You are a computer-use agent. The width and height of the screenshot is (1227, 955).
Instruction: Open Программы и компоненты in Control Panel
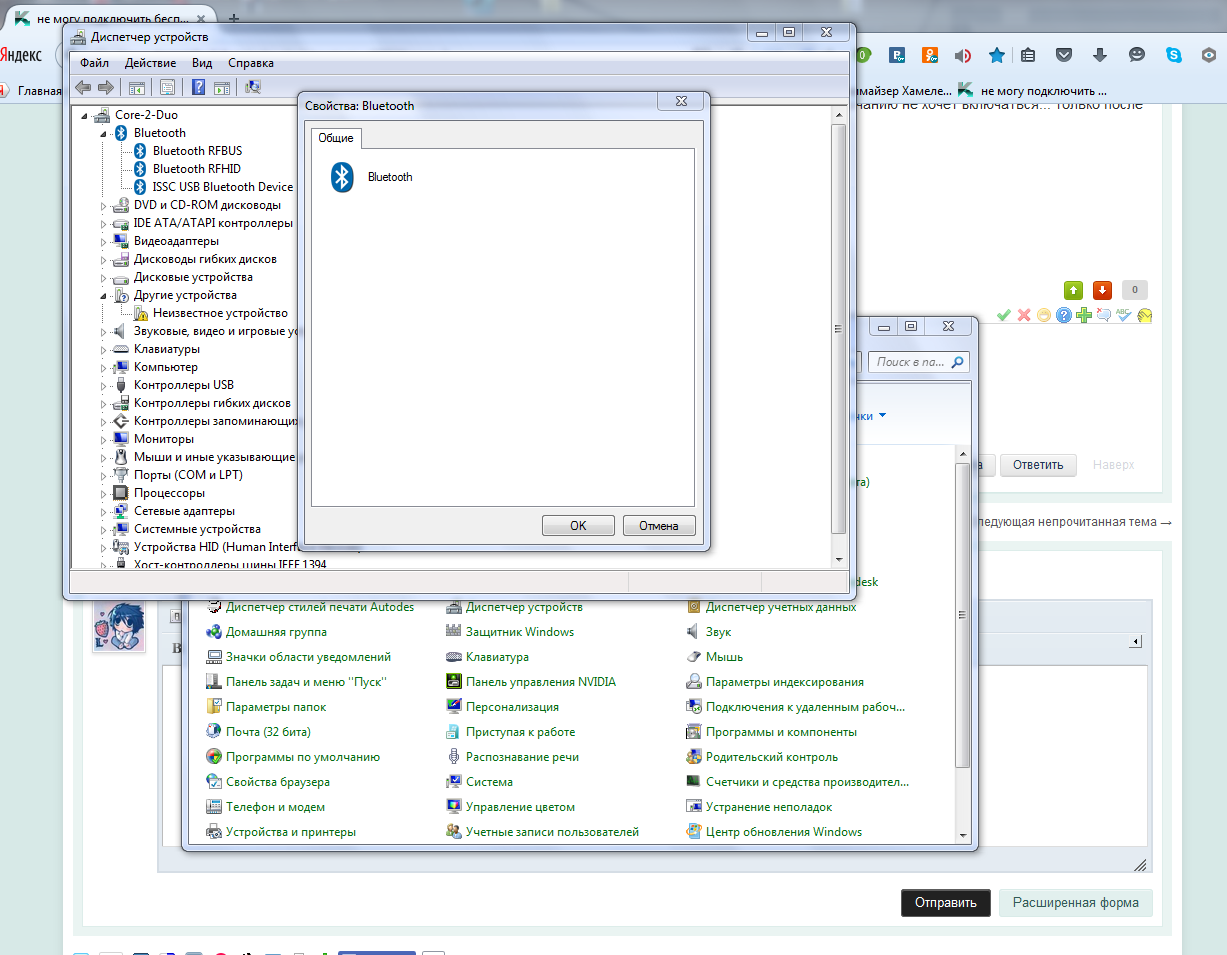(x=781, y=732)
